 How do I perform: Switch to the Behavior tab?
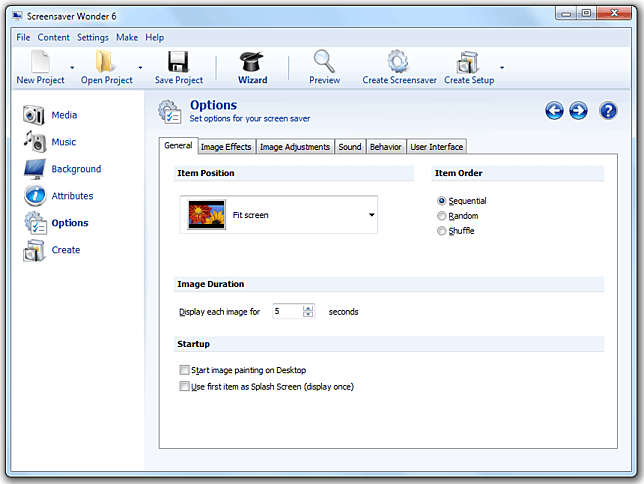tap(385, 147)
